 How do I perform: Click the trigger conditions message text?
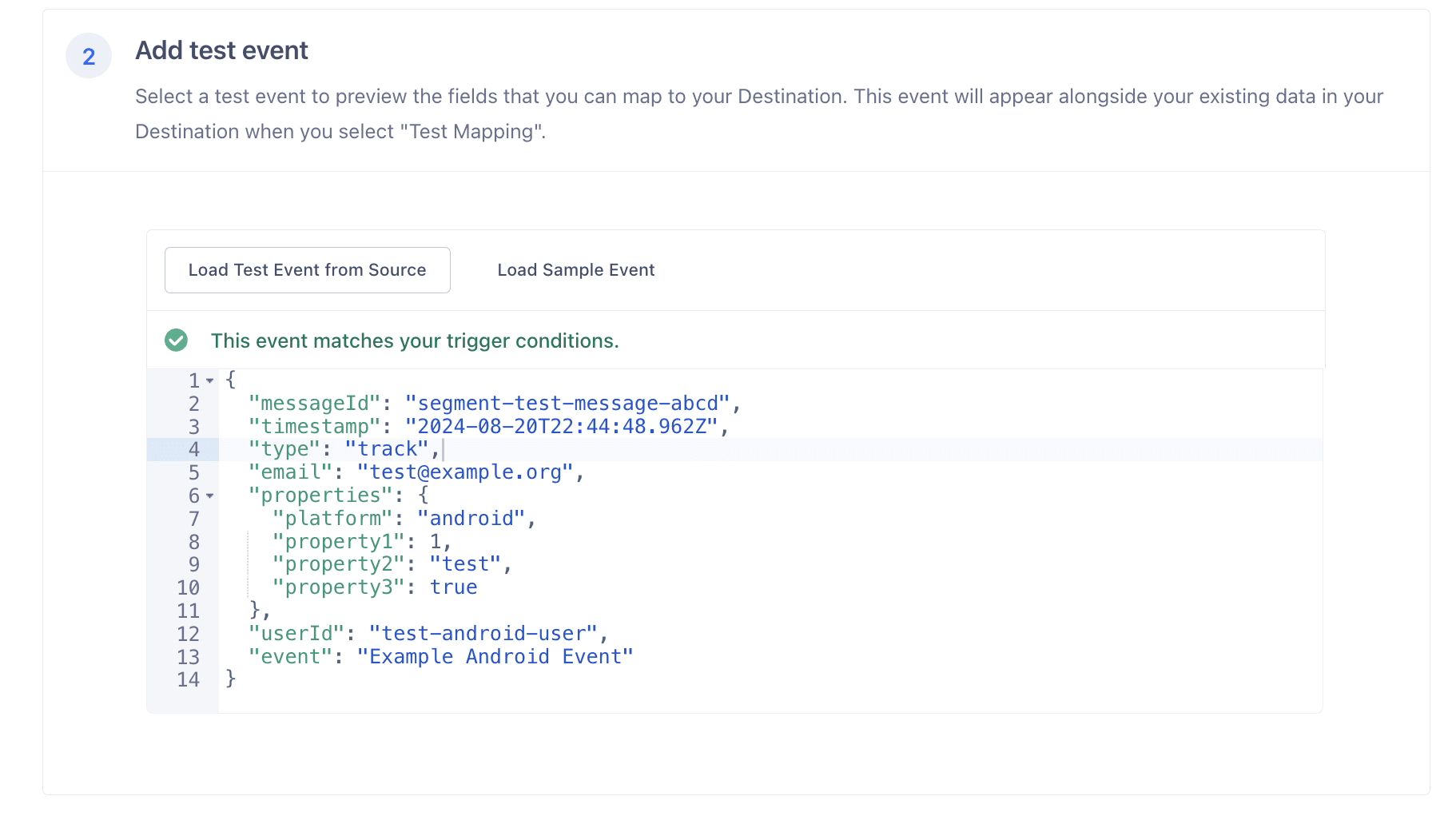(x=415, y=340)
